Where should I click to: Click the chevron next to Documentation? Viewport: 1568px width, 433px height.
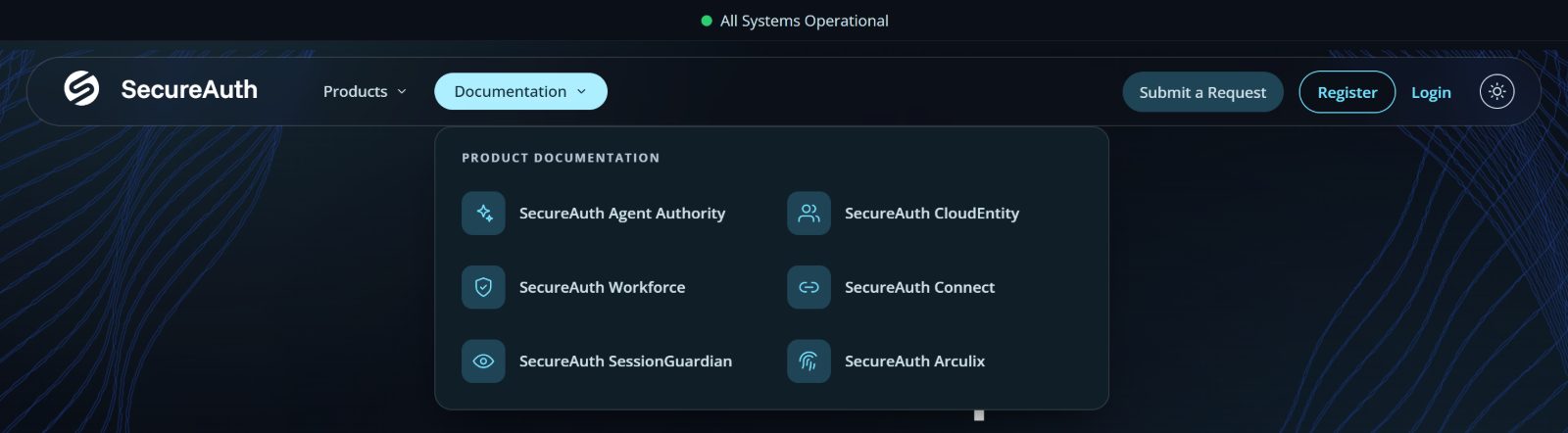(581, 91)
